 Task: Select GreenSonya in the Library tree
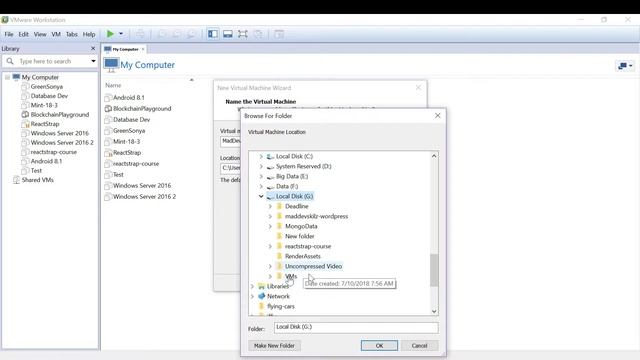click(47, 87)
